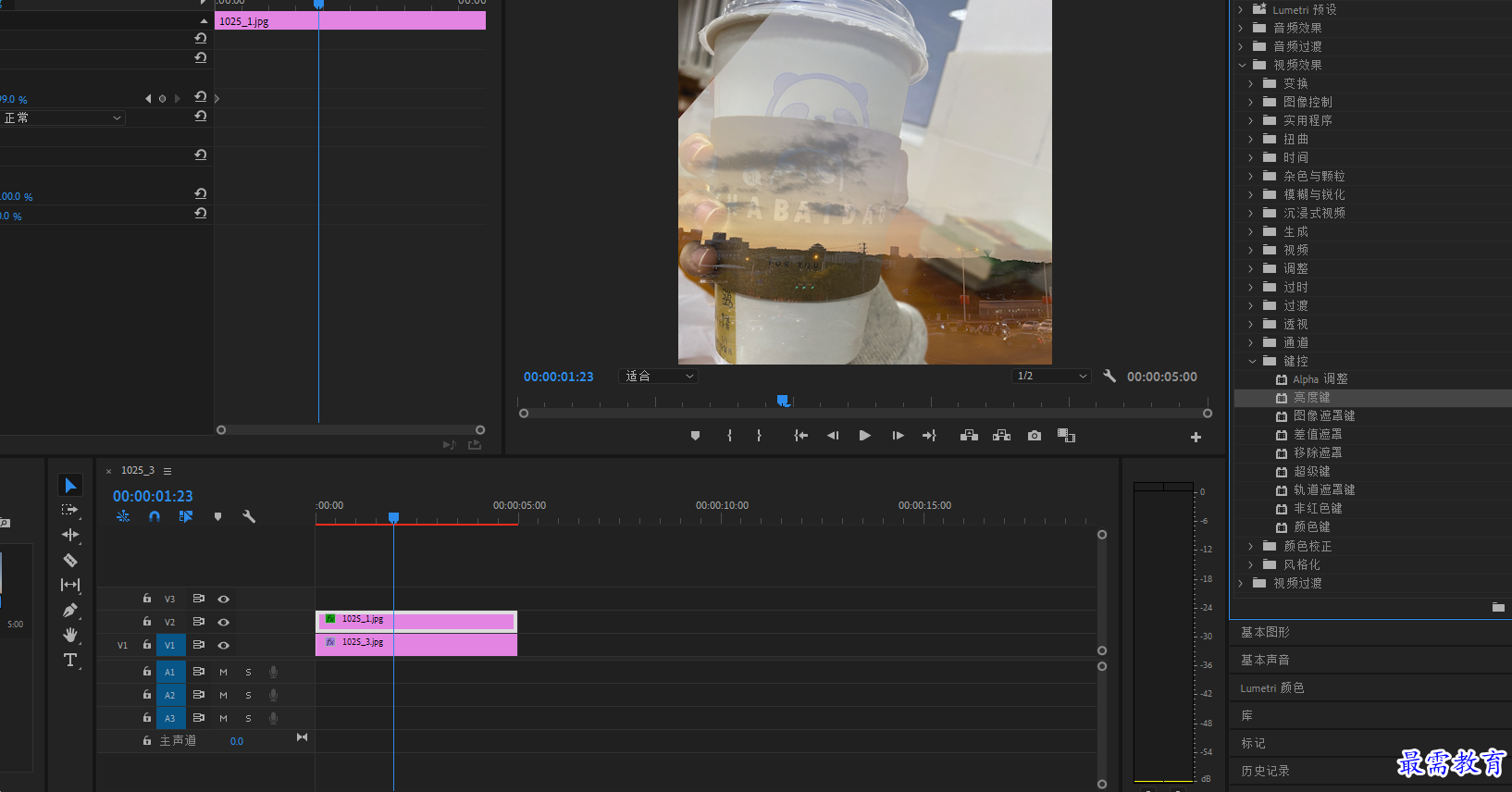
Task: Select the 1025_1.jpg clip on V2
Action: (x=415, y=620)
